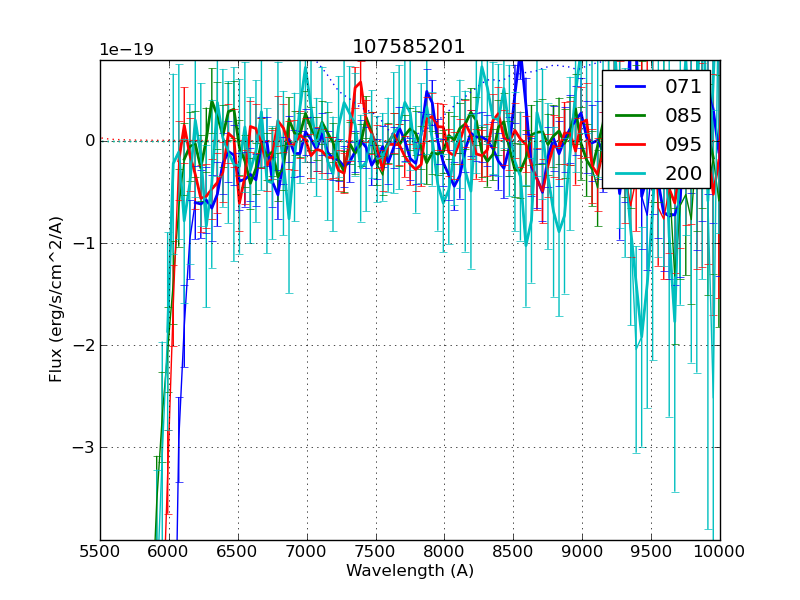The width and height of the screenshot is (800, 600).
Task: Select the 085 legend label
Action: pyautogui.click(x=683, y=116)
